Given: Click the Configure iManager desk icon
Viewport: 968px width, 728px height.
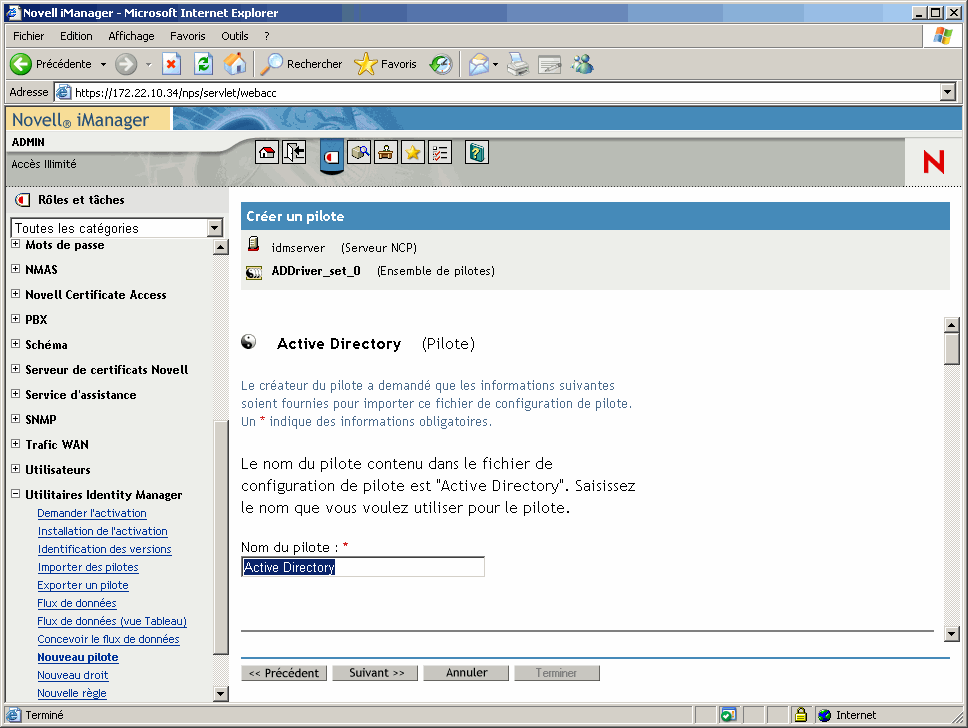Looking at the screenshot, I should 385,152.
